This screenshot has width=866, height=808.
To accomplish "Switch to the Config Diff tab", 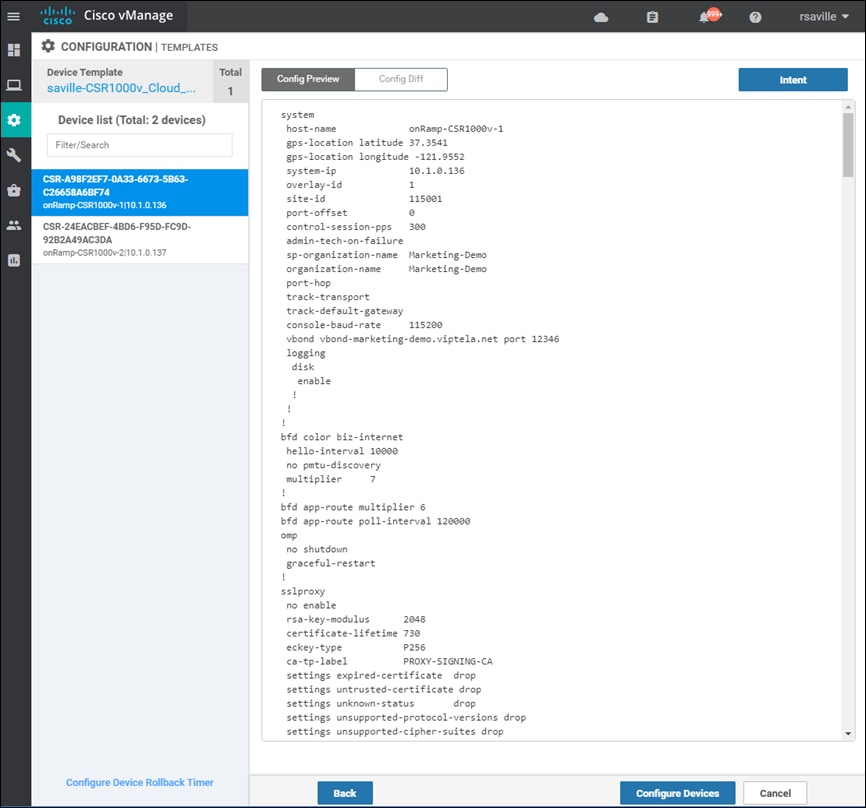I will (401, 79).
